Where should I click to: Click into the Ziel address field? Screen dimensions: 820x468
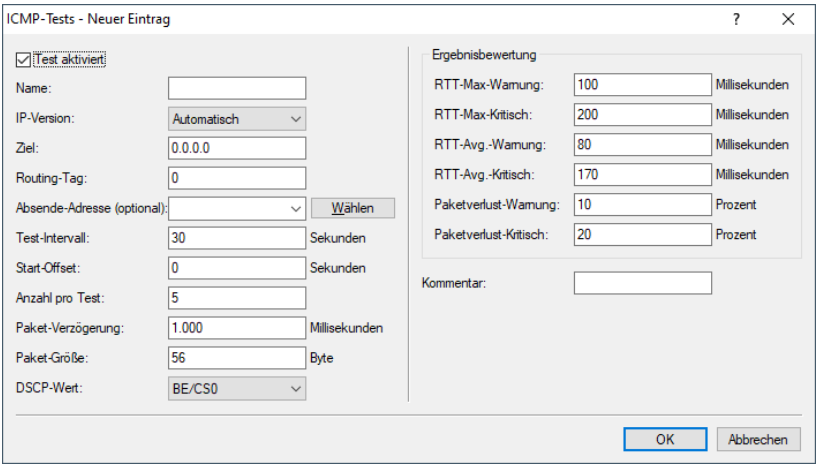236,148
